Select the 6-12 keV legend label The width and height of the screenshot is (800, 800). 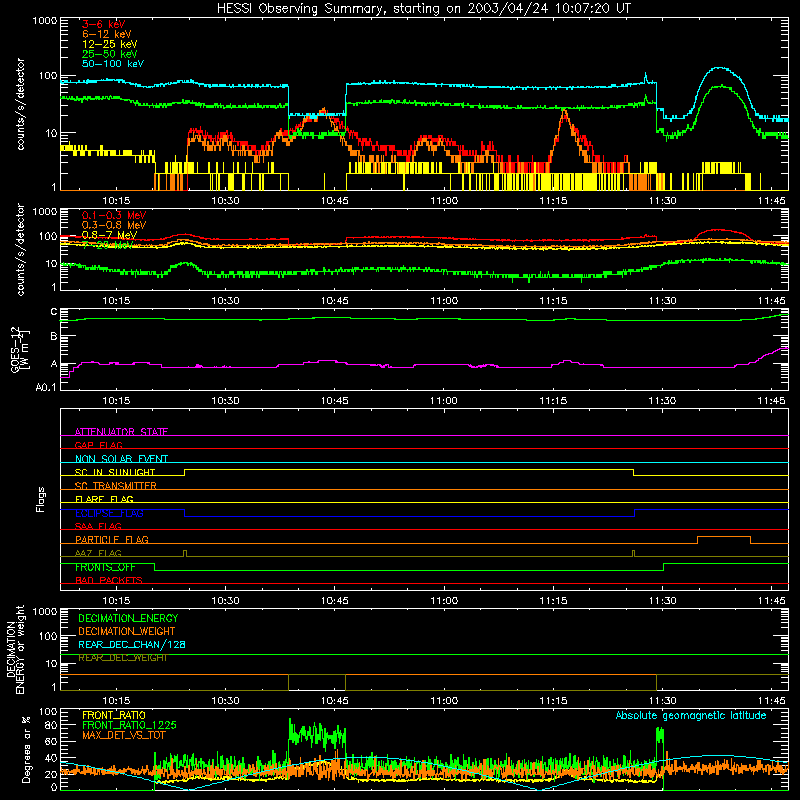[107, 34]
